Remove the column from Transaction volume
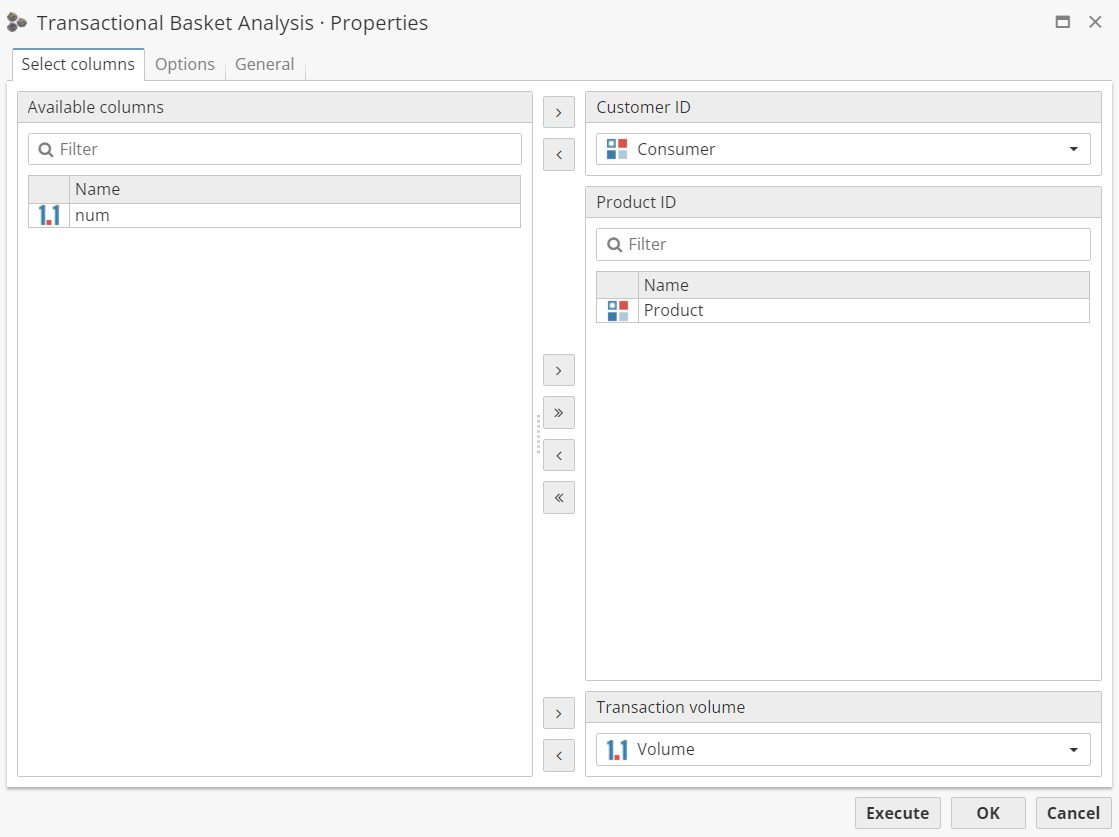1119x837 pixels. 558,756
